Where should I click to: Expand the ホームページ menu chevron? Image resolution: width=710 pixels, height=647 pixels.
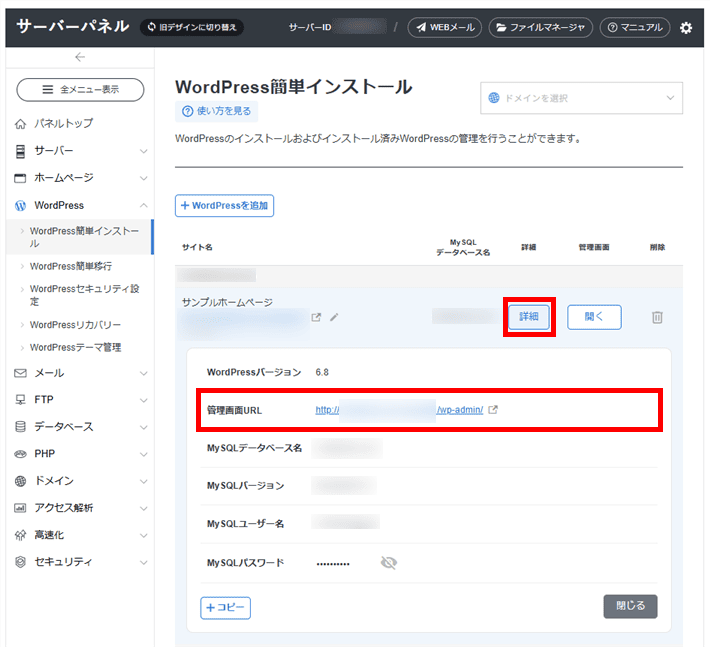[144, 178]
